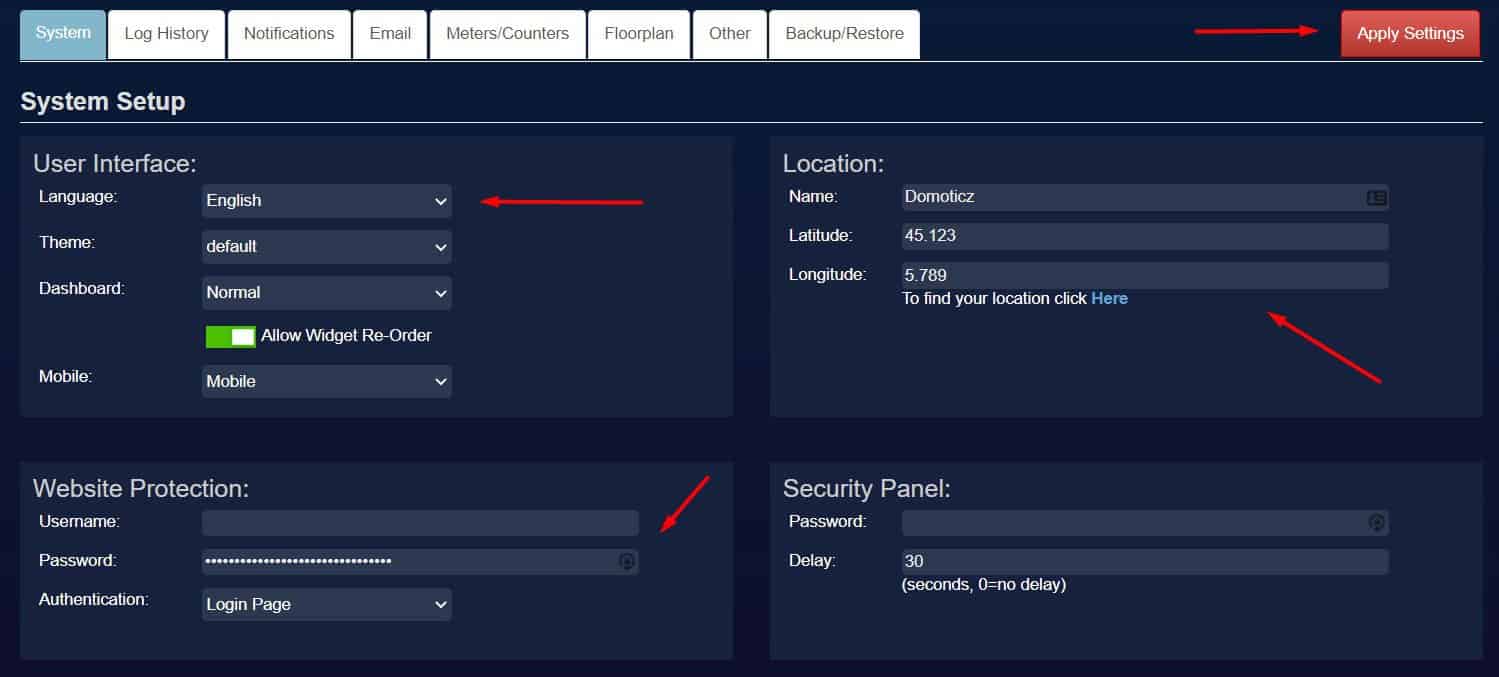1499x677 pixels.
Task: Select the Floorplan tab
Action: [x=638, y=33]
